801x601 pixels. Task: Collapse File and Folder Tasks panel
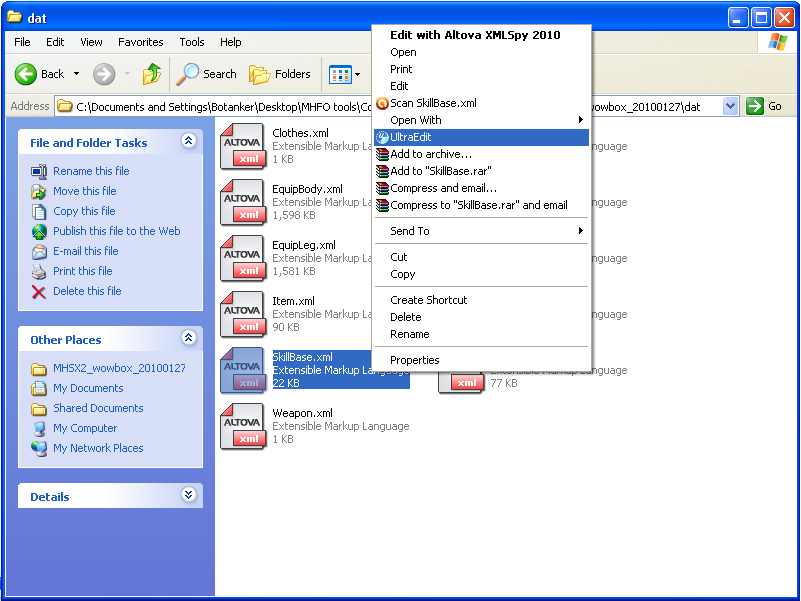(x=189, y=141)
